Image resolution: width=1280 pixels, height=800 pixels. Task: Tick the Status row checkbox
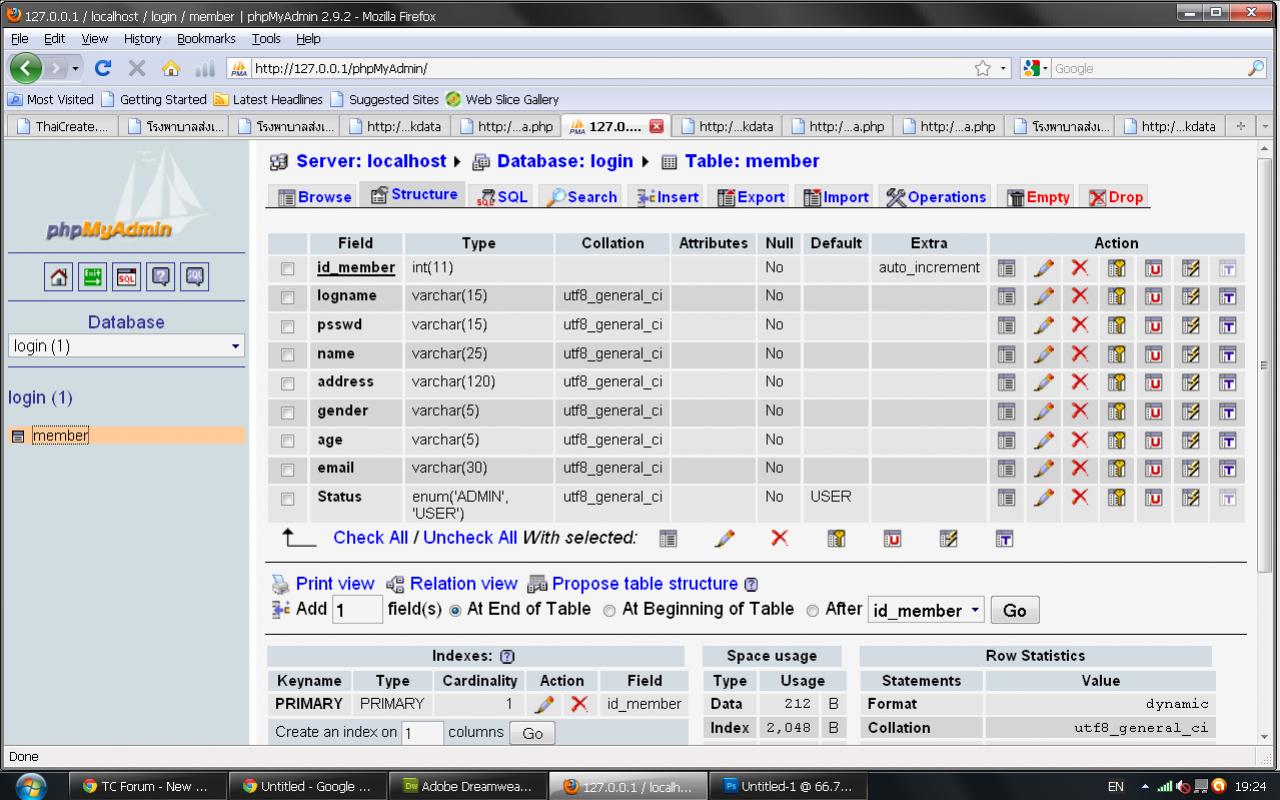point(288,498)
